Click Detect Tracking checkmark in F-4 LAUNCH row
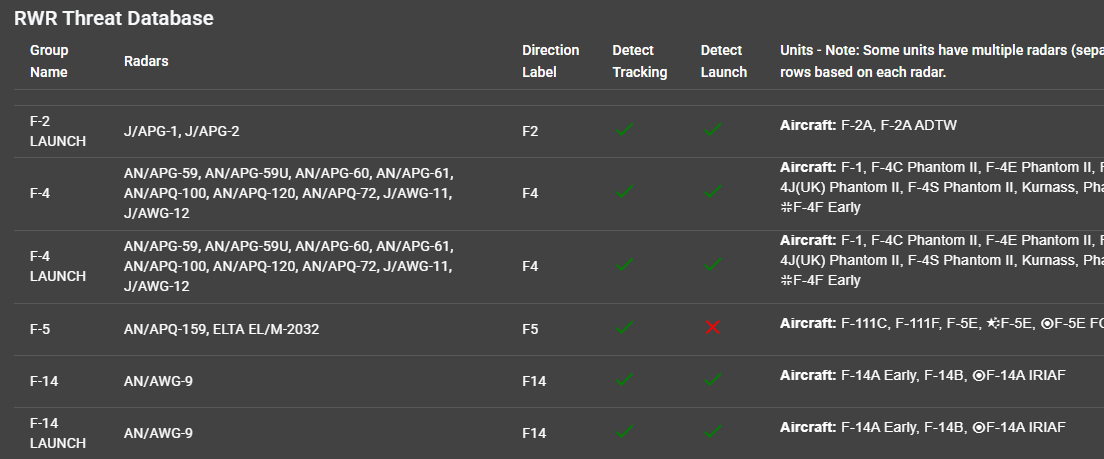Screen dimensions: 1104x459 coord(625,265)
